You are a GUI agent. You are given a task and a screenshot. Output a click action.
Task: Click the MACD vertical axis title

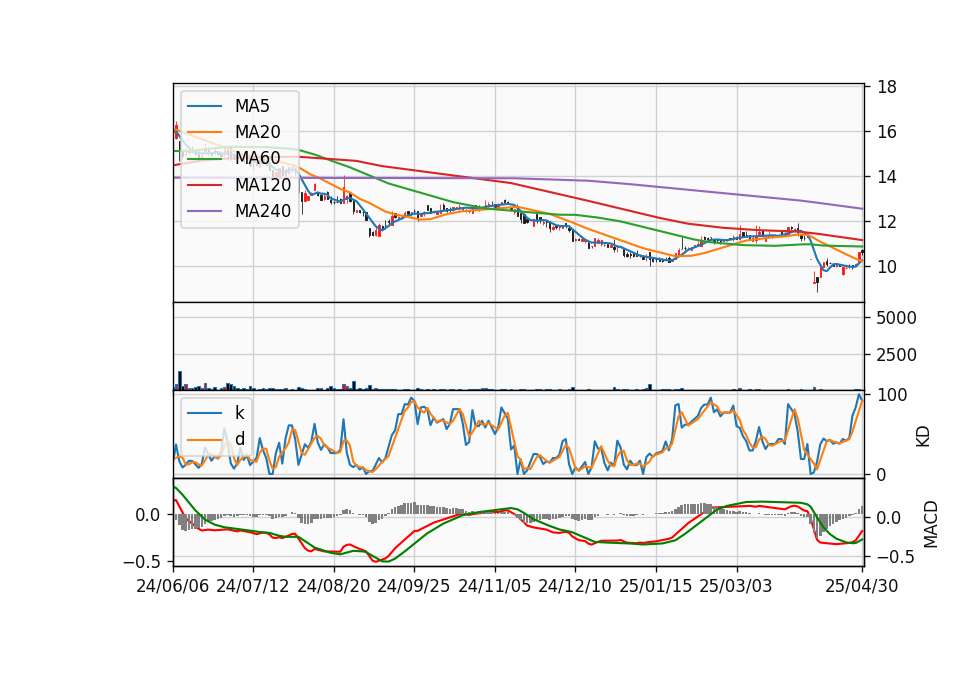[931, 524]
